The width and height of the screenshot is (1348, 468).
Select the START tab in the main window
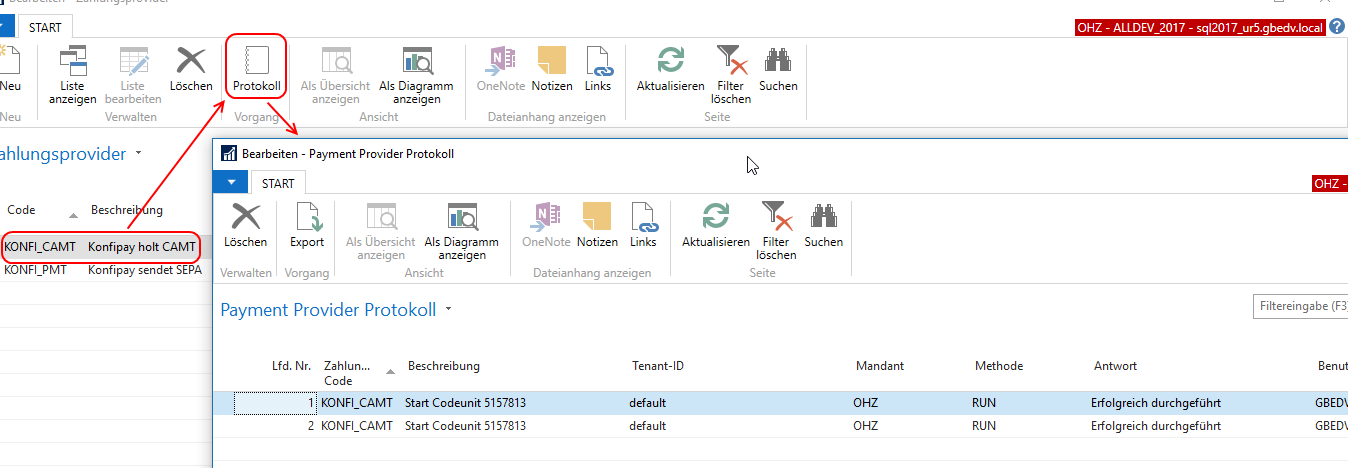click(44, 27)
